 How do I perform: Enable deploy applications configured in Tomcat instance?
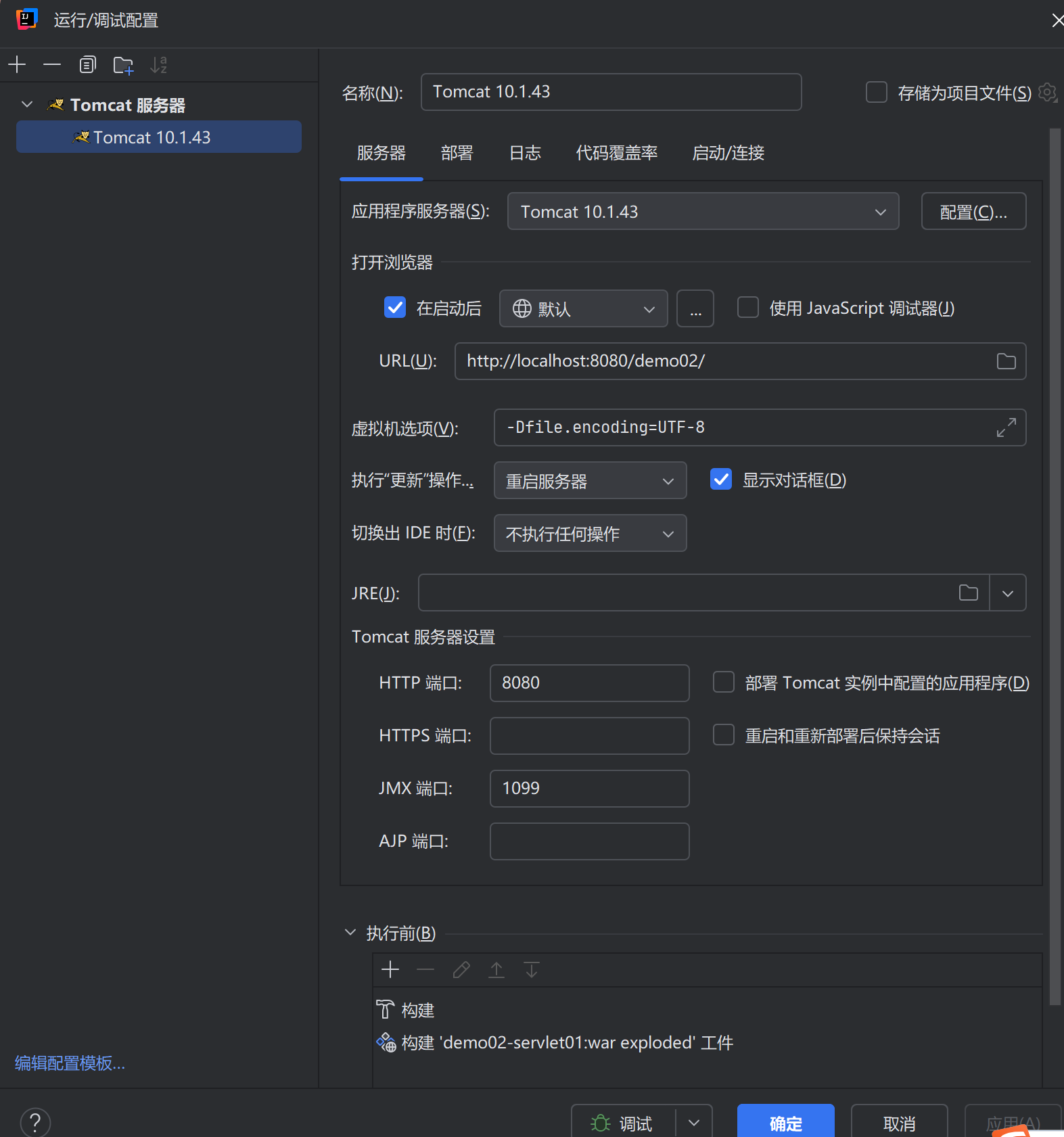coord(724,682)
